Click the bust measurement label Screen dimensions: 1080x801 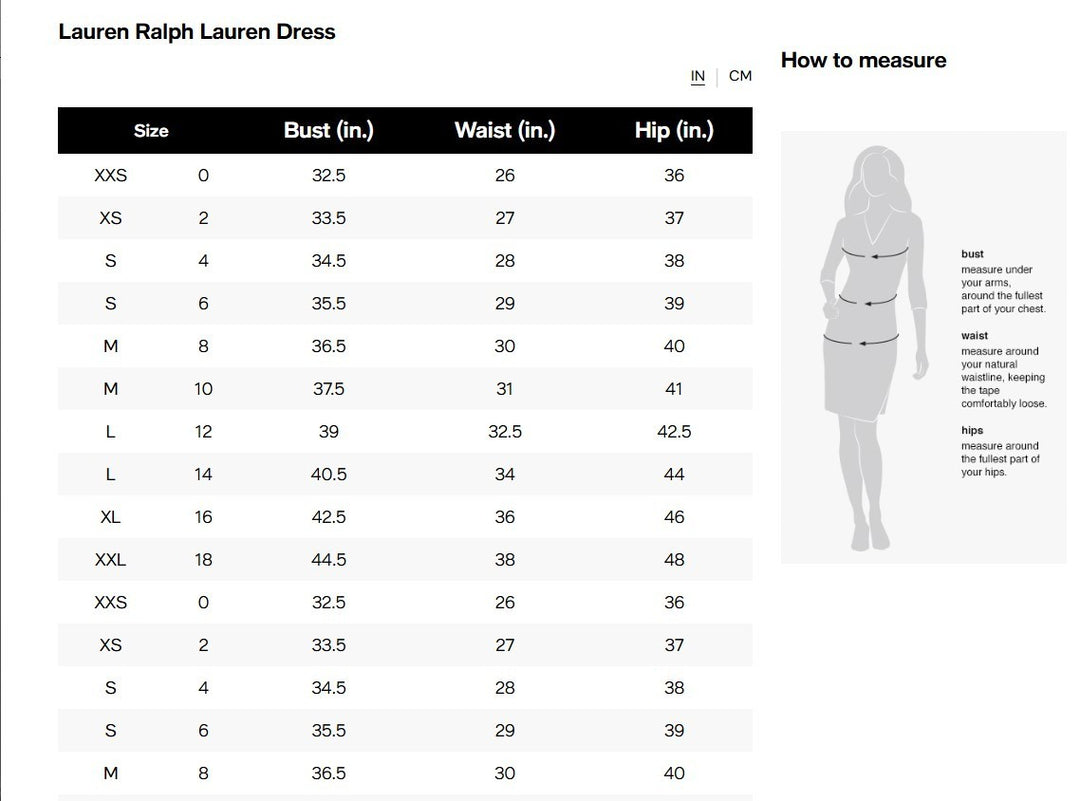coord(972,254)
